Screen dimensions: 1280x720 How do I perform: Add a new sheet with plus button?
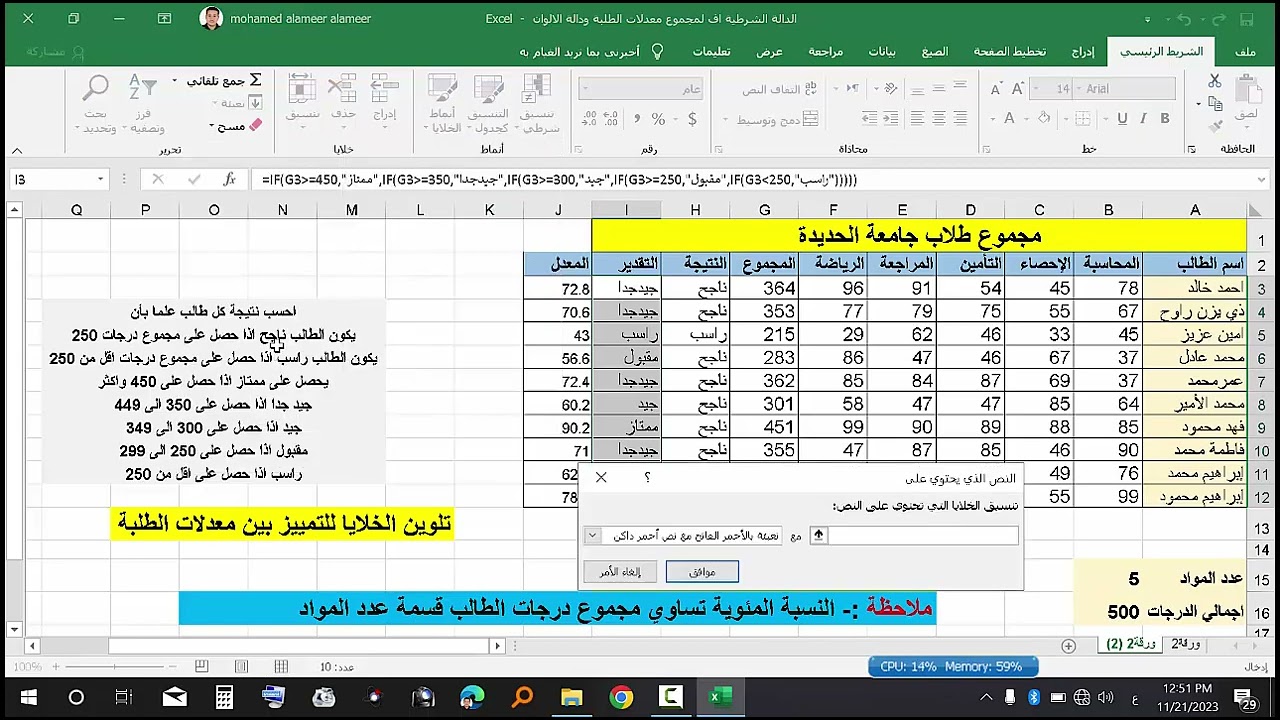tap(1068, 646)
